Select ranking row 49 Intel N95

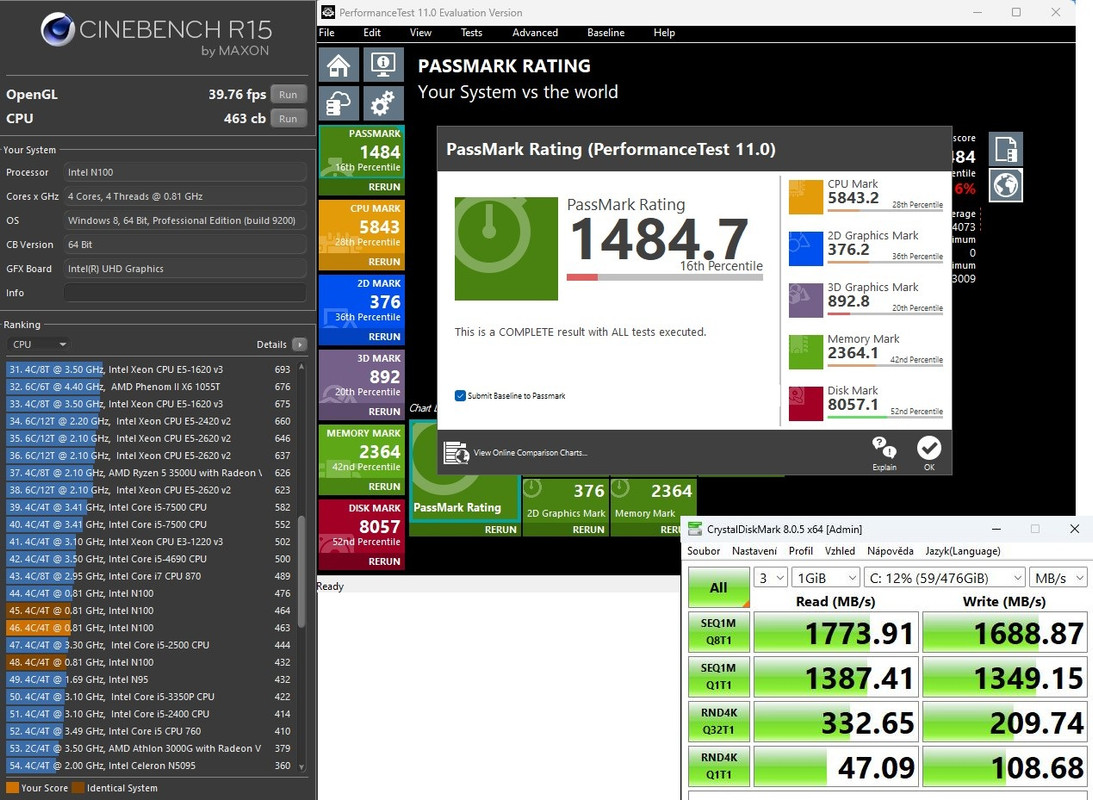(x=149, y=679)
